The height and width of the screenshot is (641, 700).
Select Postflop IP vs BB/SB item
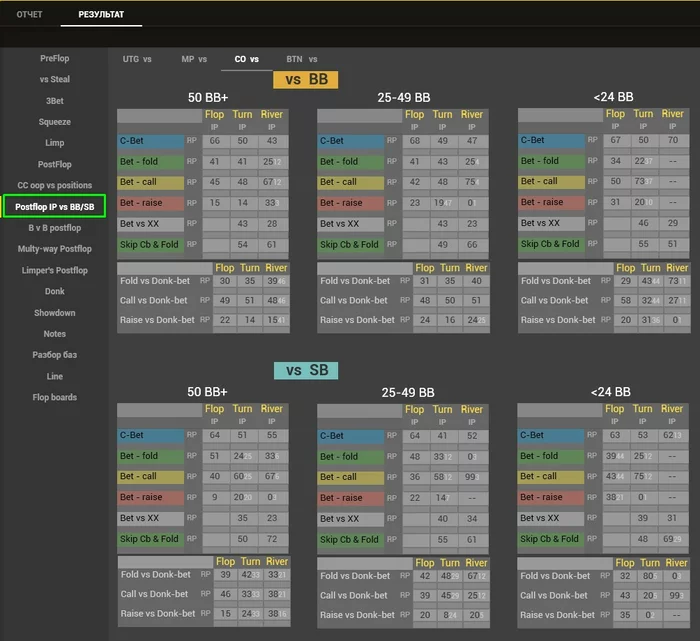coord(54,207)
